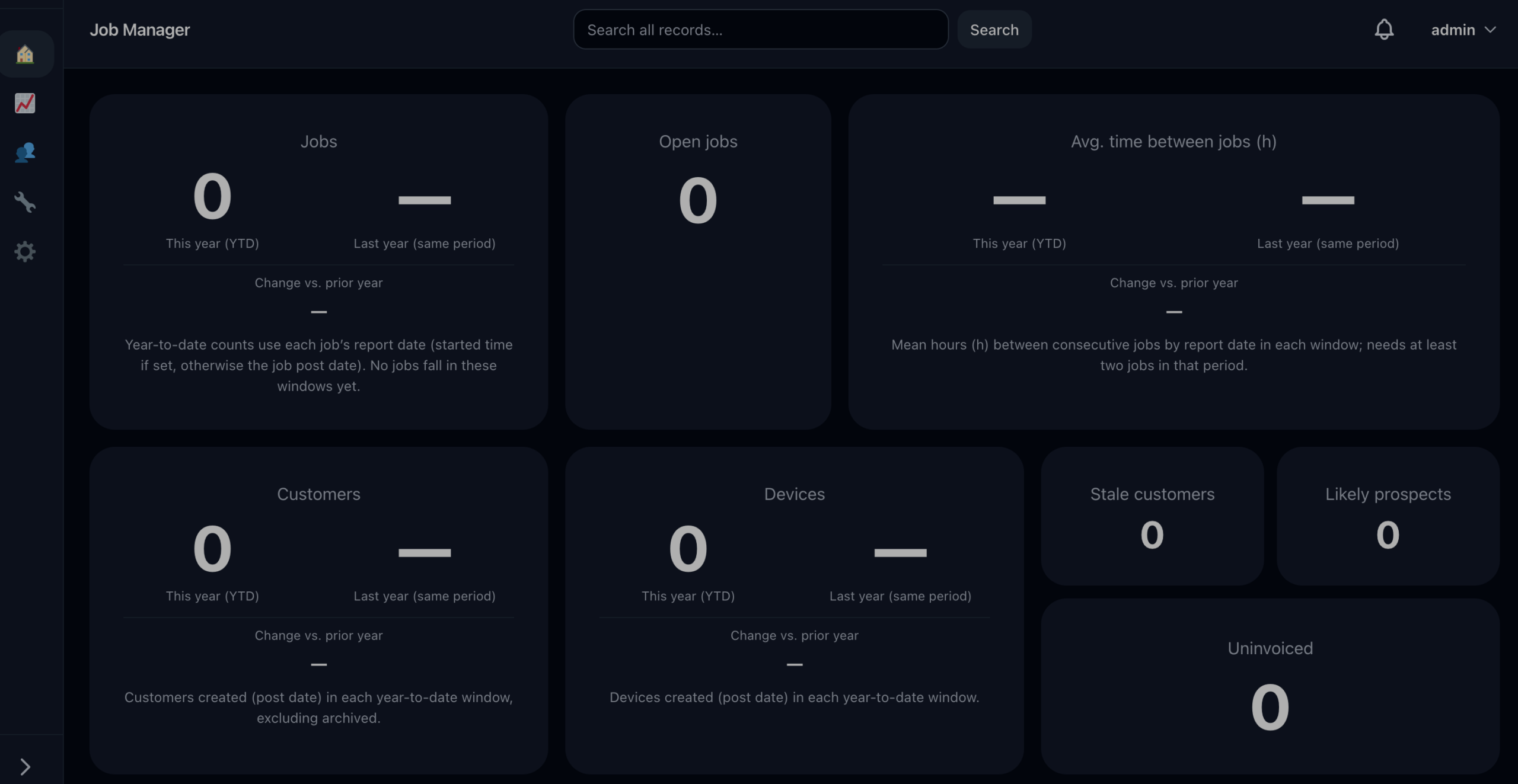Click the Job Manager title
Viewport: 1518px width, 784px height.
click(x=140, y=30)
